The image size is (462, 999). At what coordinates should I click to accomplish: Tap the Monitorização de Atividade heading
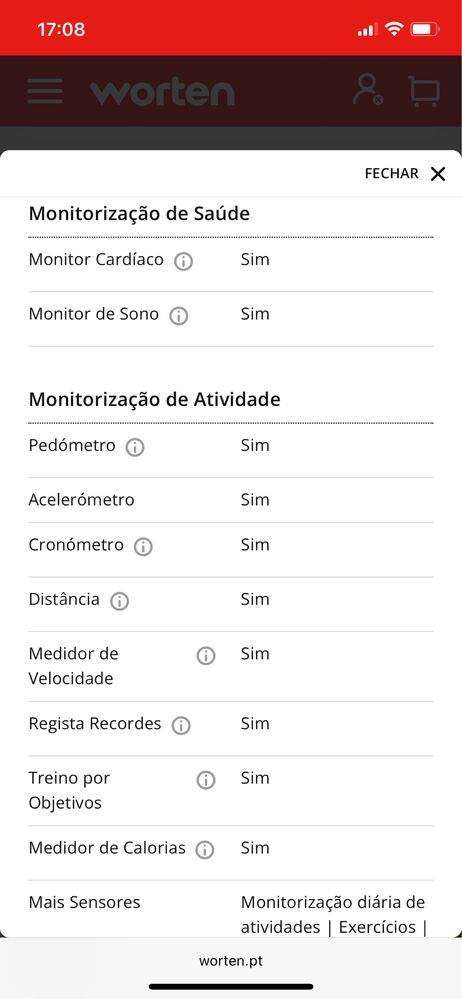[x=155, y=399]
